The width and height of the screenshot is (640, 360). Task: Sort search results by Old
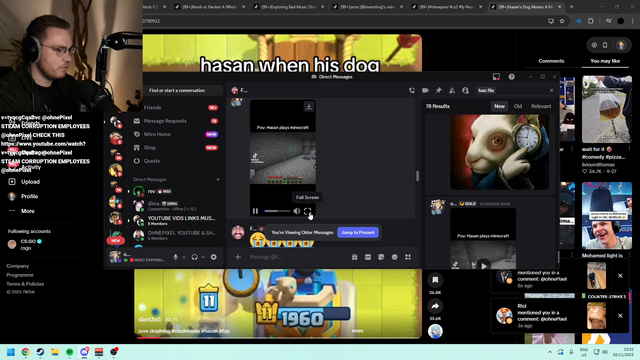pyautogui.click(x=518, y=106)
